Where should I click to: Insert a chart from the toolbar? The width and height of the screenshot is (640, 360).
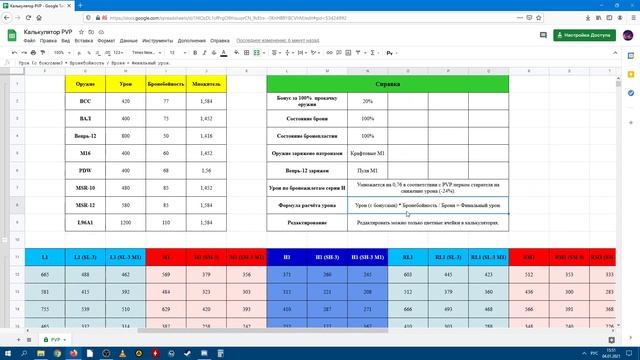(348, 53)
